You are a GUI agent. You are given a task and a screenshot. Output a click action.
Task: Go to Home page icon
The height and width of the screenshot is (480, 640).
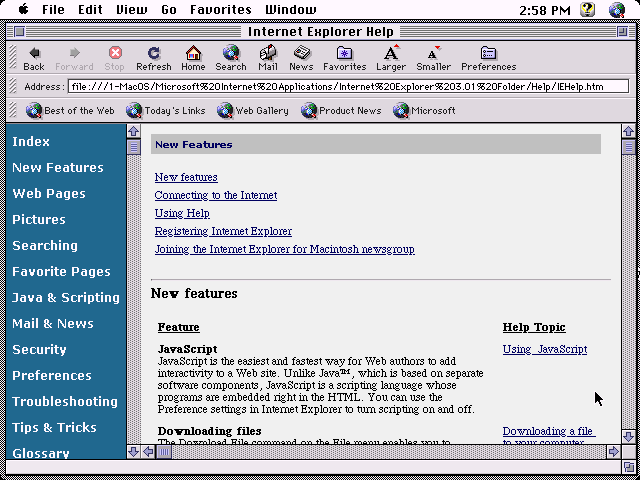[x=193, y=53]
